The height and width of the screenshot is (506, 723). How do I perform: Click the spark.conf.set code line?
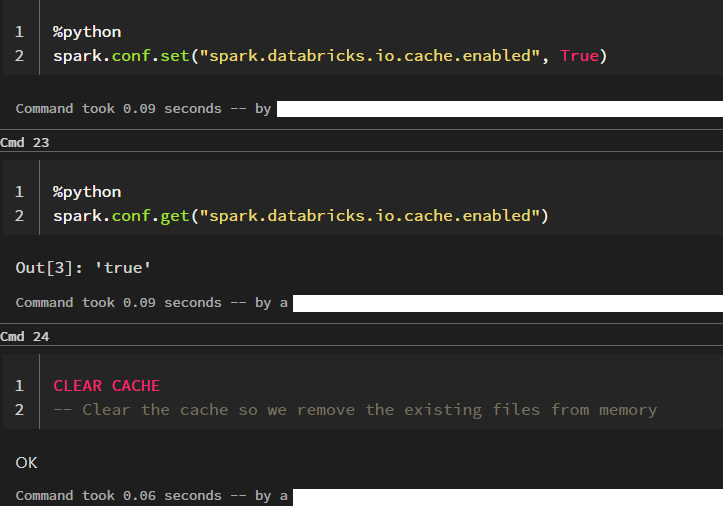330,56
